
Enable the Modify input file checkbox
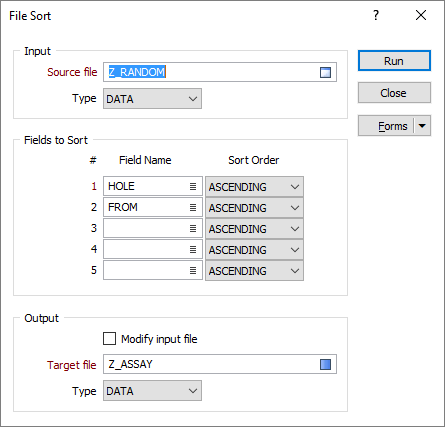(x=109, y=339)
